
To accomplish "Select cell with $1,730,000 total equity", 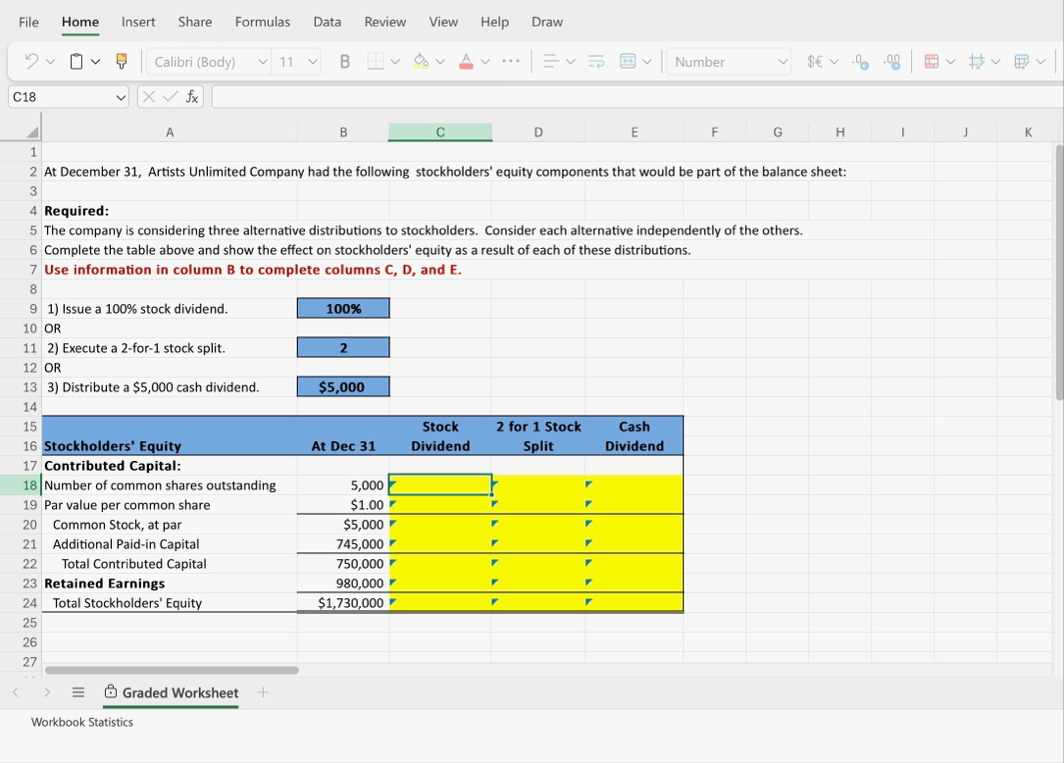I will 343,603.
